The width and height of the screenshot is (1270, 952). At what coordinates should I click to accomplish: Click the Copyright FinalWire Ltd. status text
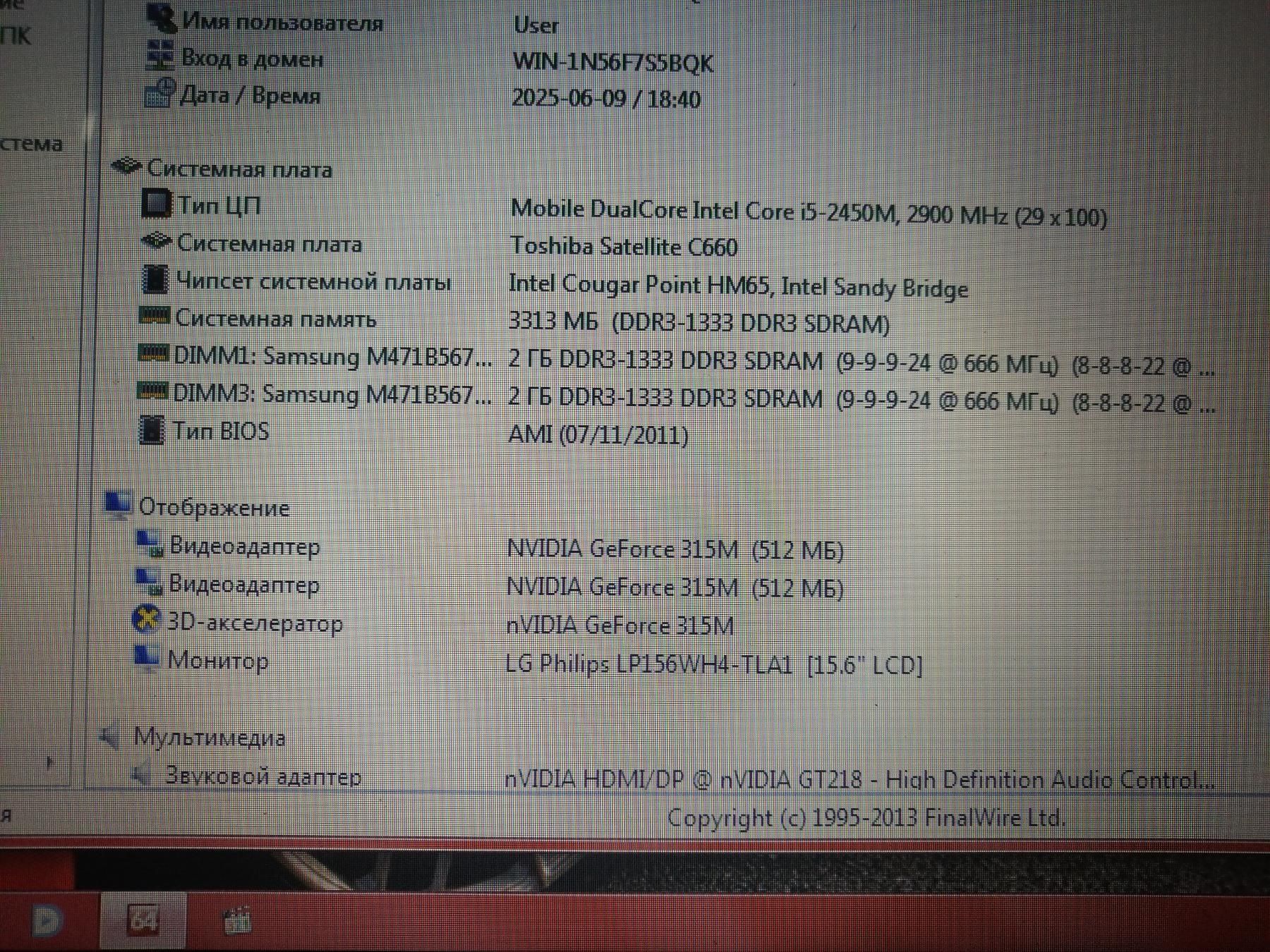(x=866, y=818)
